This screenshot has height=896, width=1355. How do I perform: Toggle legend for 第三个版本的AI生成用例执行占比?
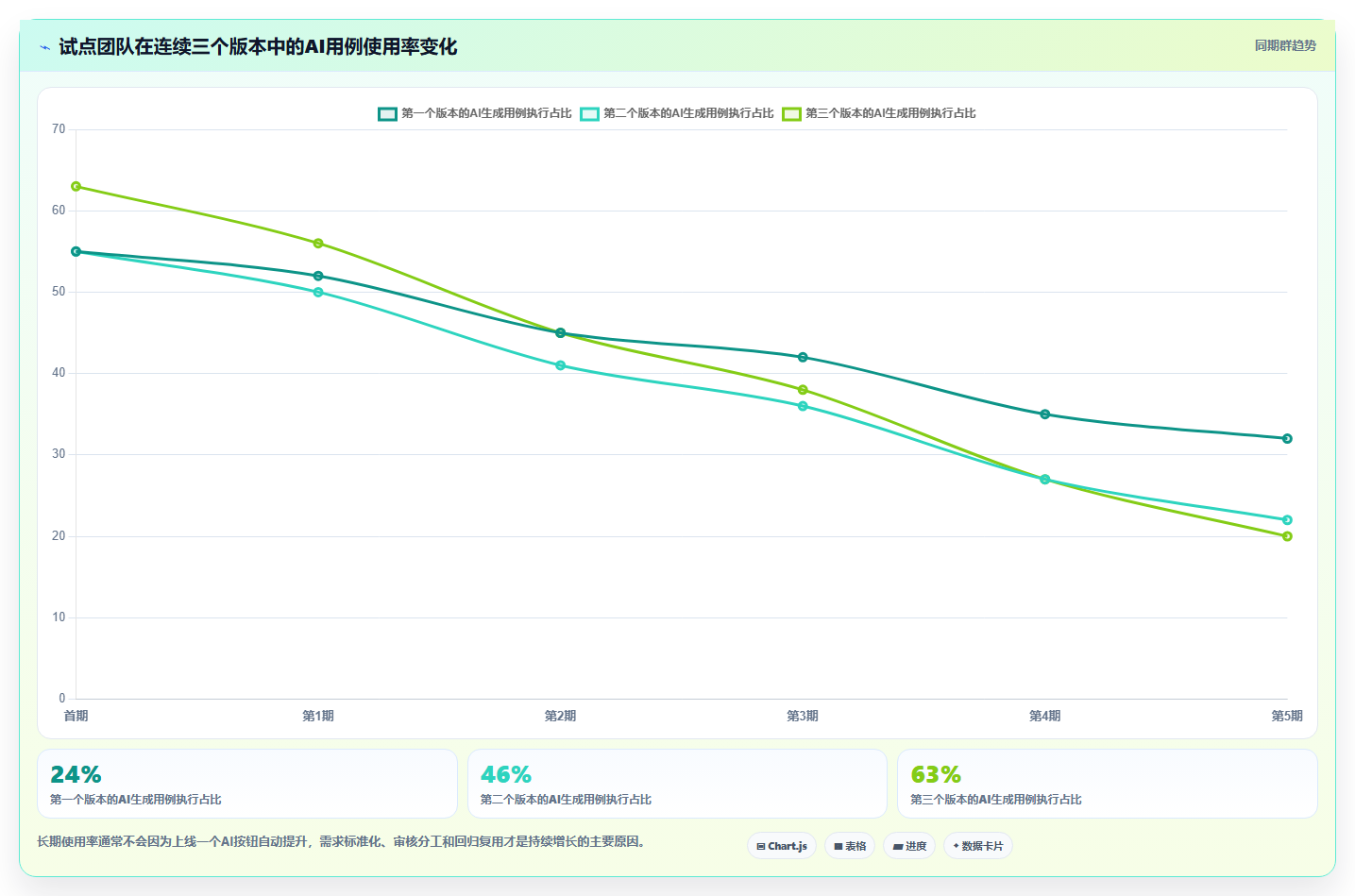(x=879, y=113)
